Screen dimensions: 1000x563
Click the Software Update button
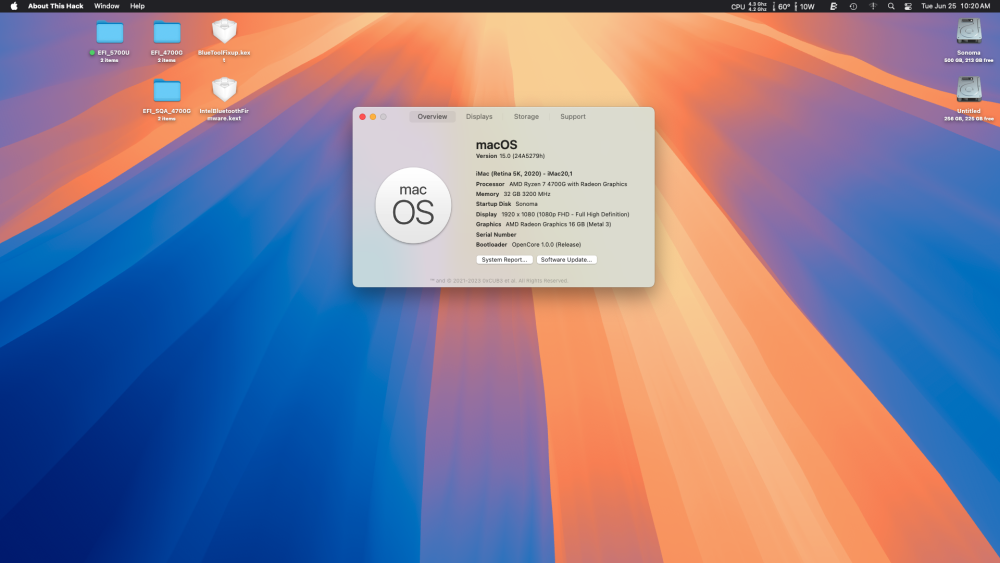566,260
